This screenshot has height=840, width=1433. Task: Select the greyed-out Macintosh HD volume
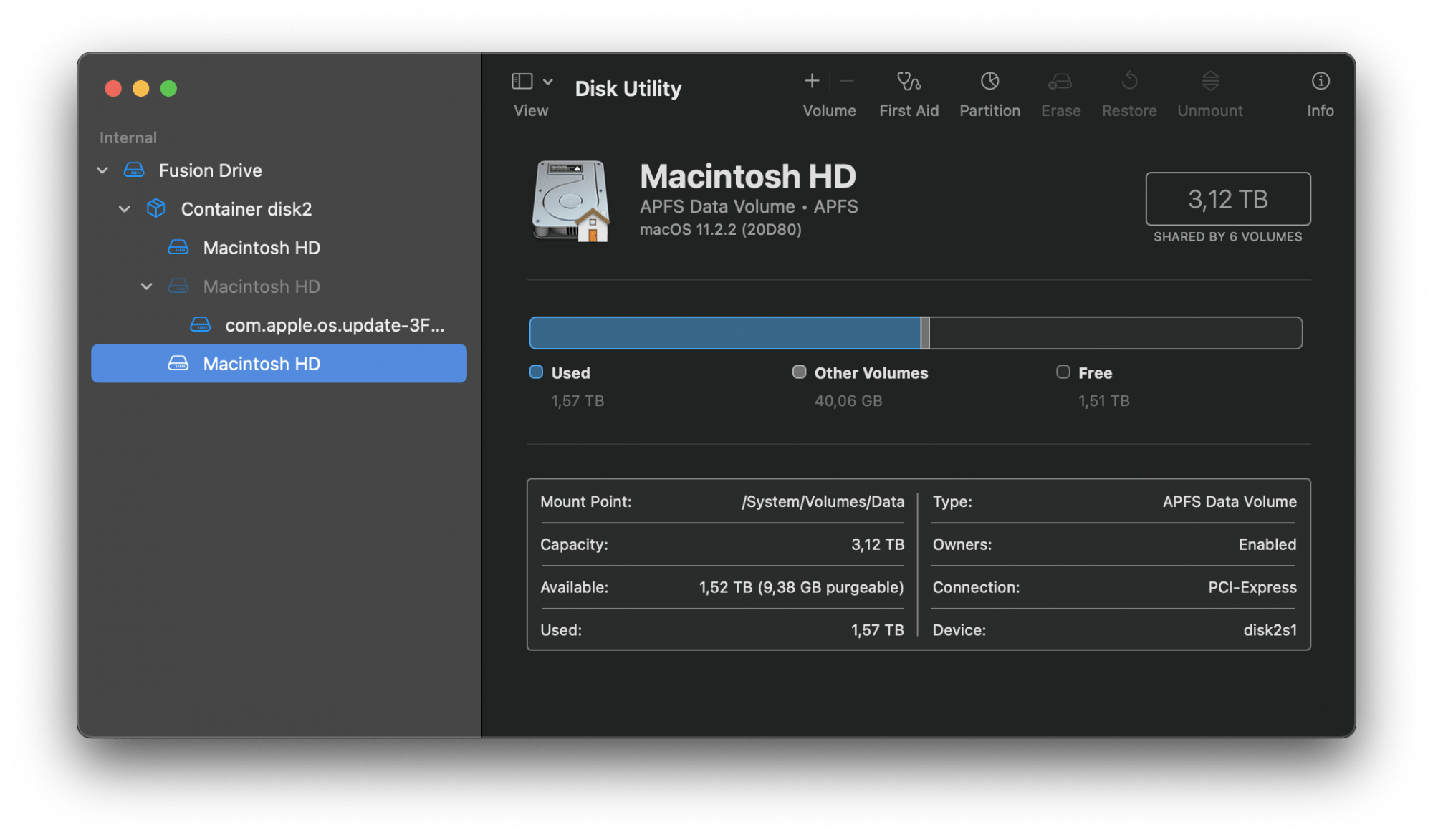261,286
